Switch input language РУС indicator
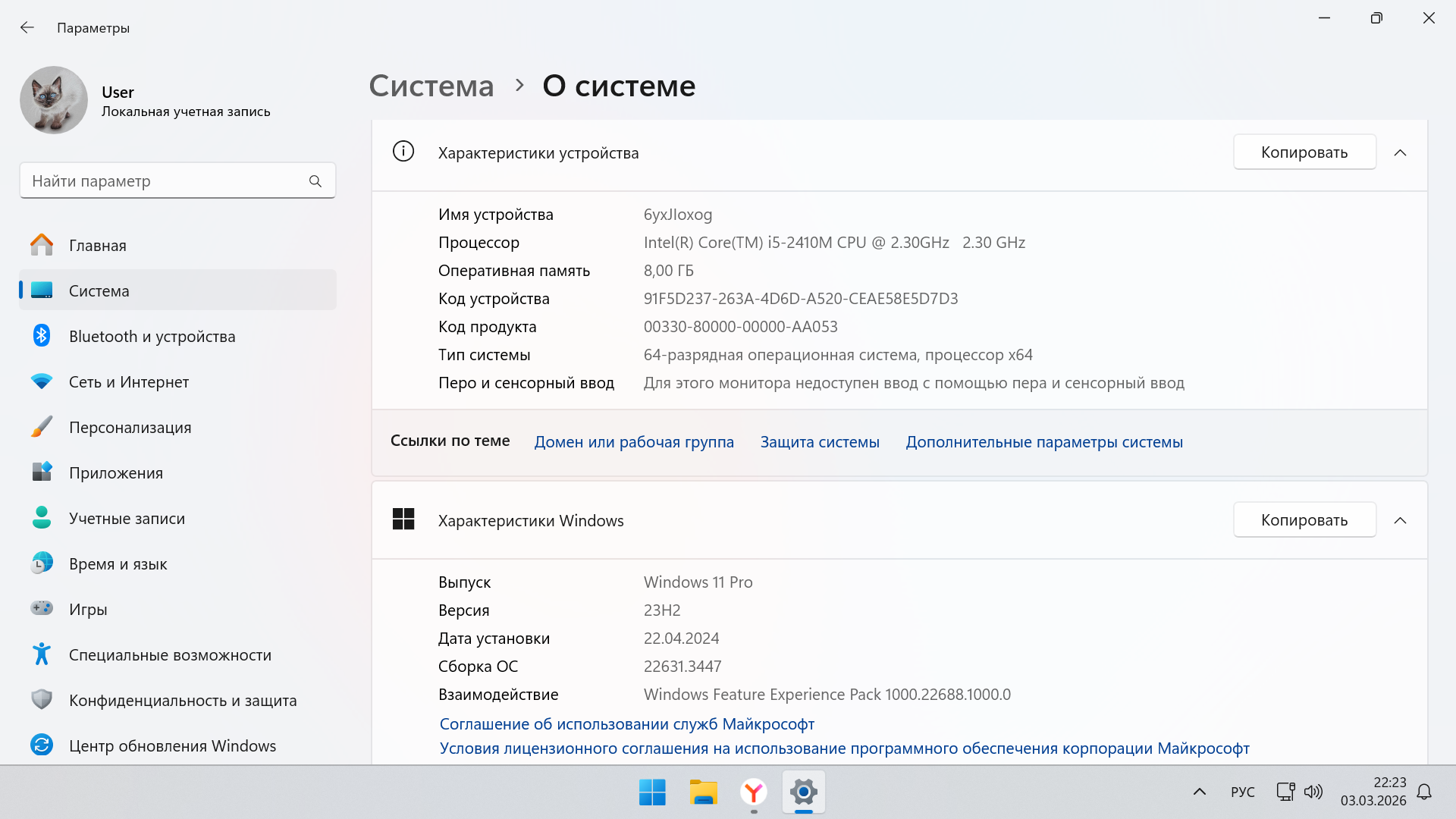 point(1242,792)
